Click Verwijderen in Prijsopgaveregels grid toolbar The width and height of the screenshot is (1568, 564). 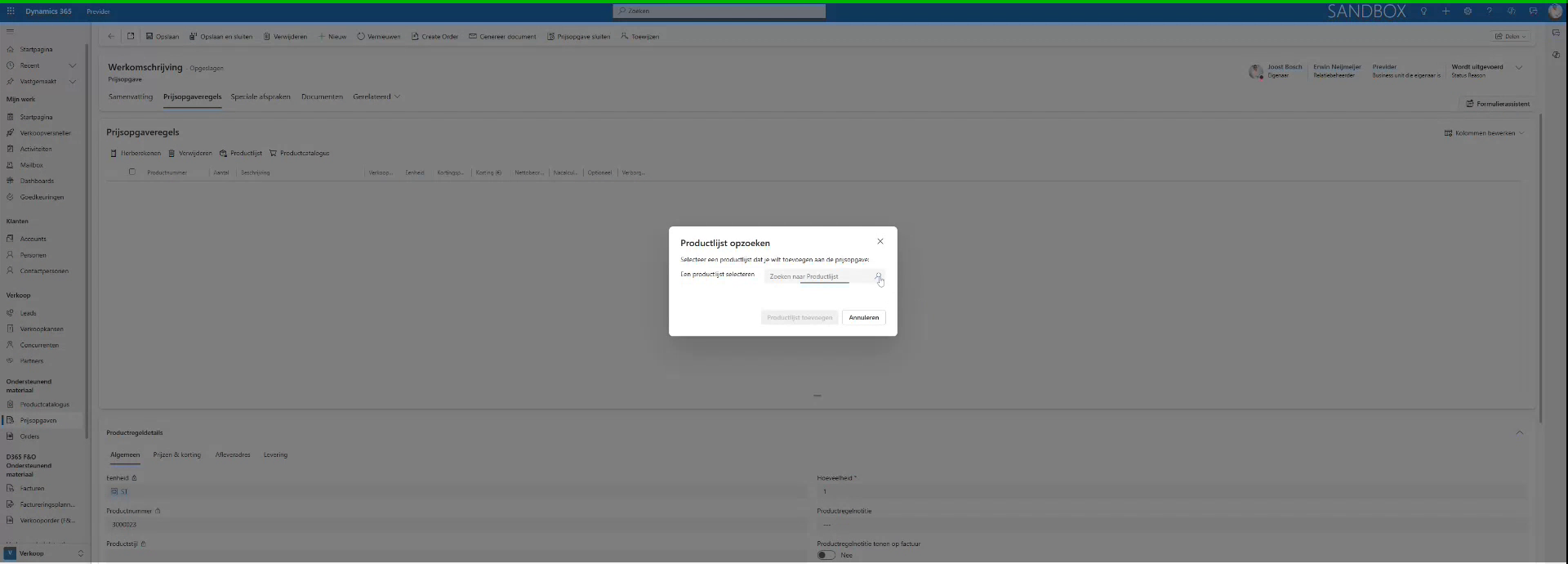pyautogui.click(x=189, y=153)
